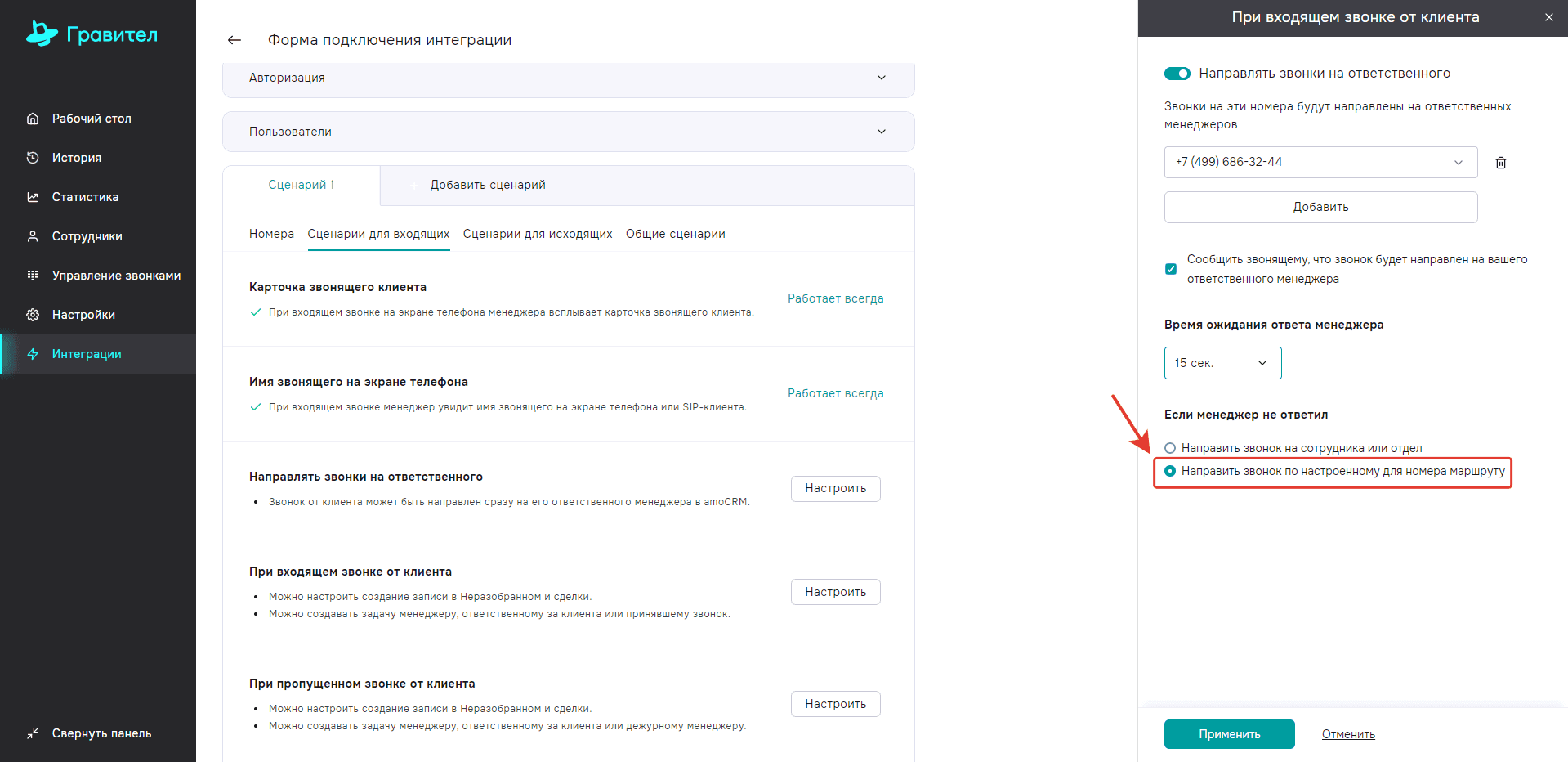Select Направить звонок на сотрудника или отдел
Screen dimensions: 1568x762
click(1170, 448)
